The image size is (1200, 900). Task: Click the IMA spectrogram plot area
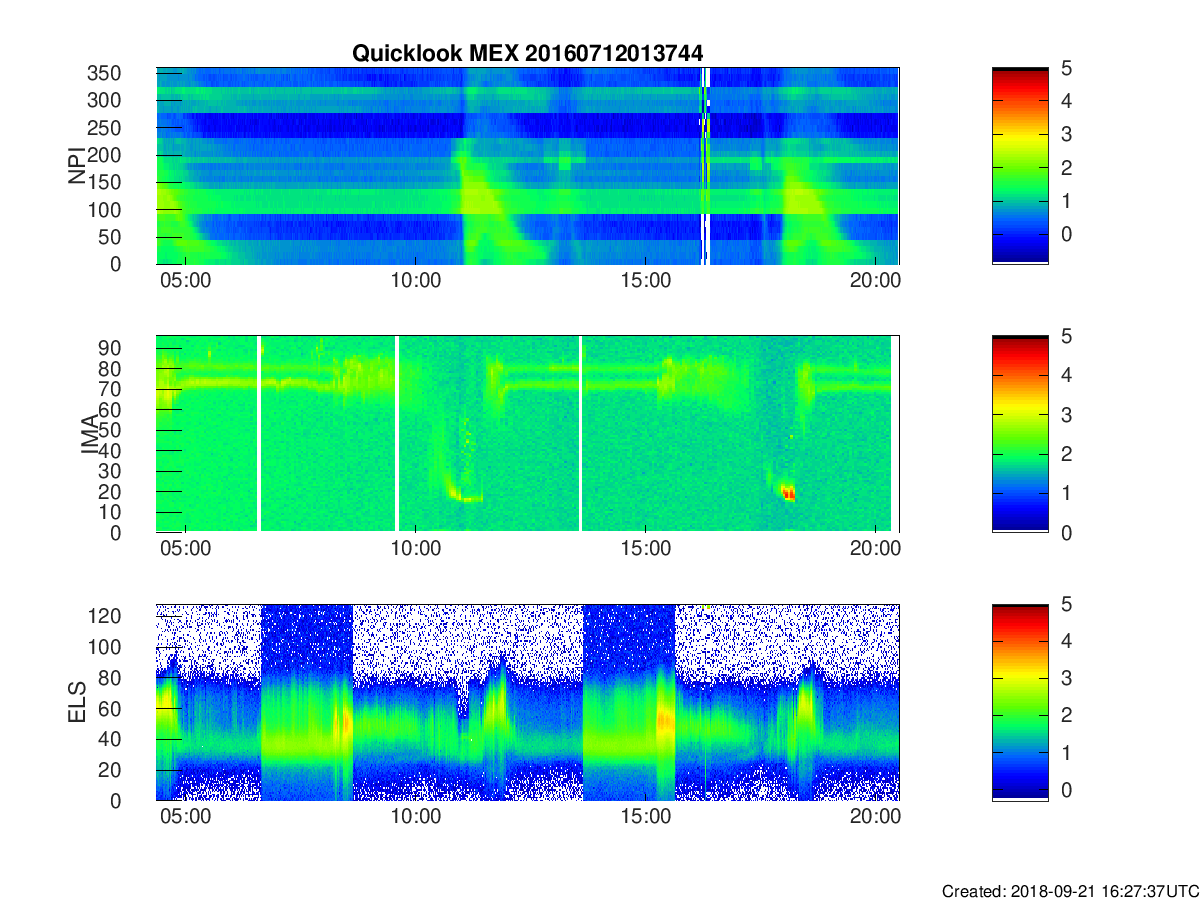point(527,434)
